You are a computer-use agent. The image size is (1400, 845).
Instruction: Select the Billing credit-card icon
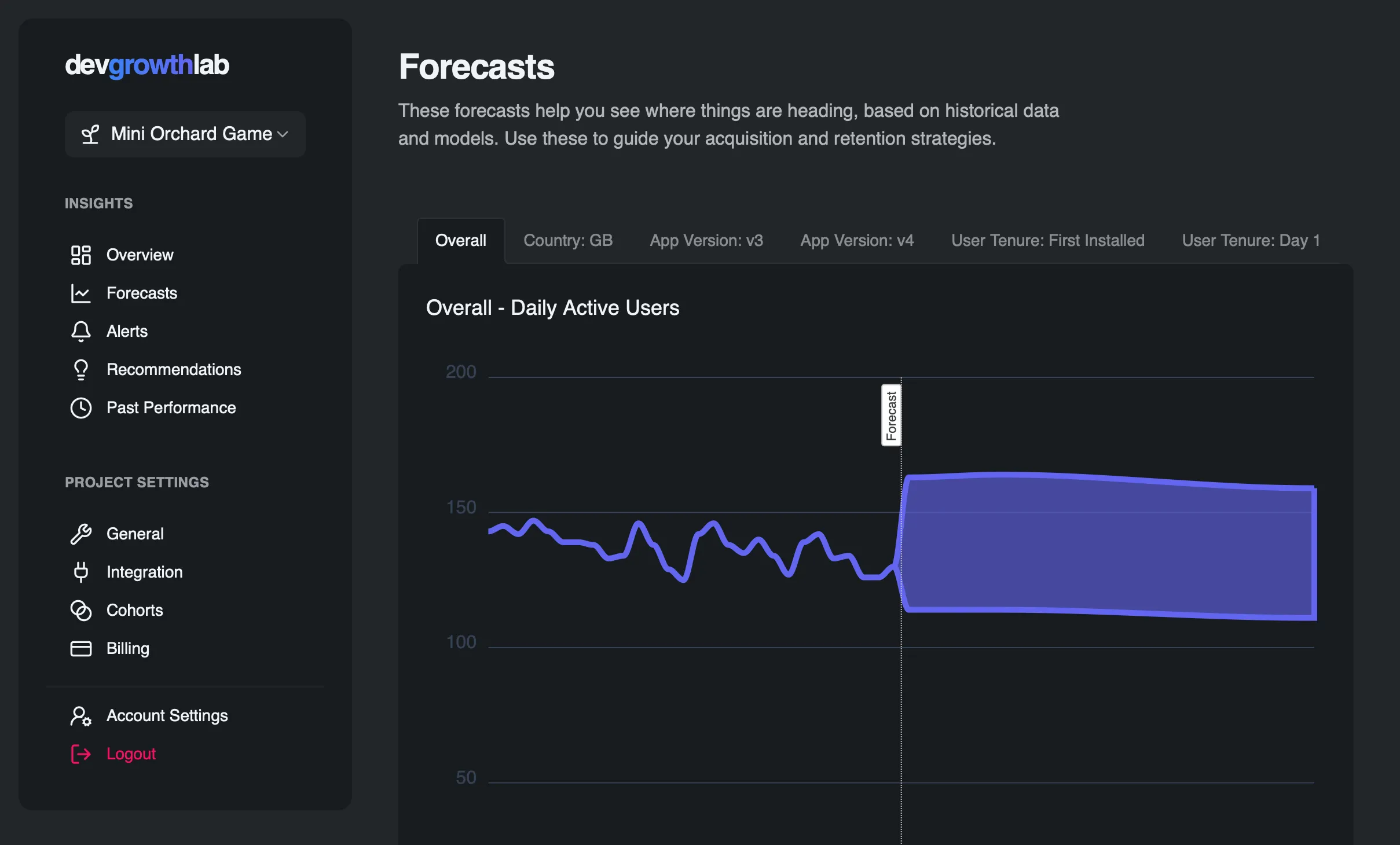[80, 648]
